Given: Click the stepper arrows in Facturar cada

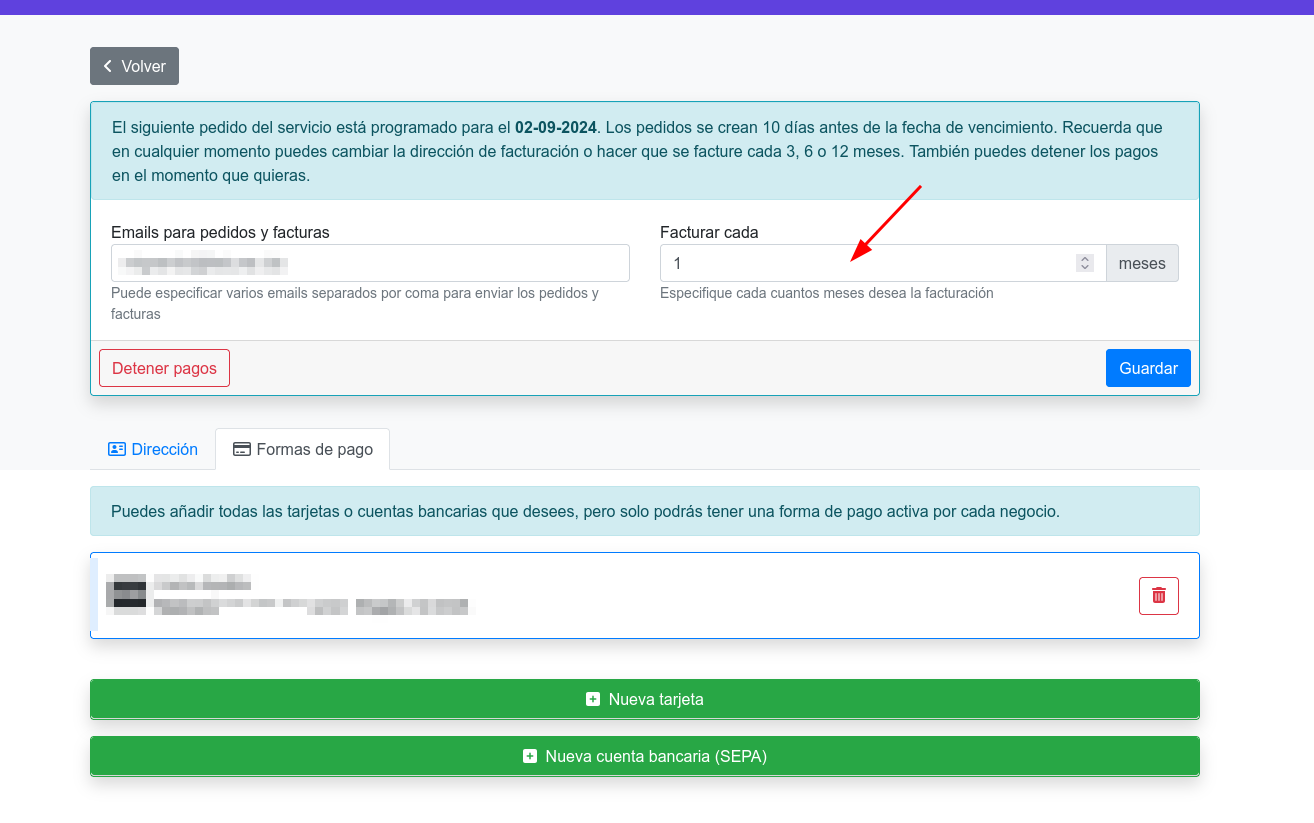Looking at the screenshot, I should [x=1084, y=263].
